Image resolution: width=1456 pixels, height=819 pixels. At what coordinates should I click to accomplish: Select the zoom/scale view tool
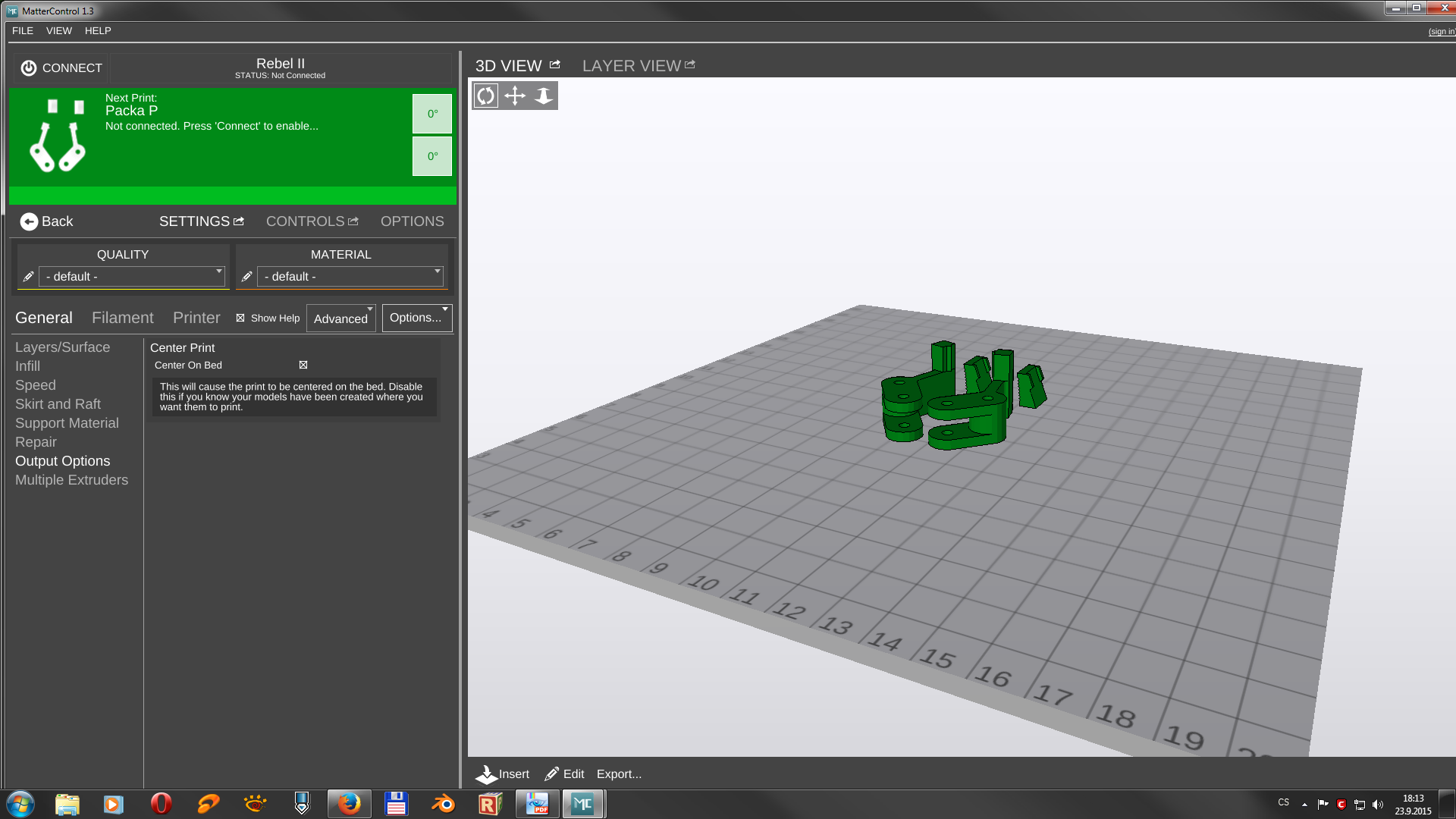pos(544,96)
